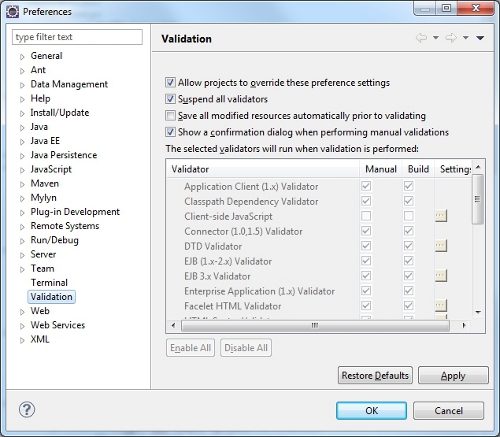Image resolution: width=500 pixels, height=437 pixels.
Task: Uncheck Suspend all validators
Action: pyautogui.click(x=170, y=99)
